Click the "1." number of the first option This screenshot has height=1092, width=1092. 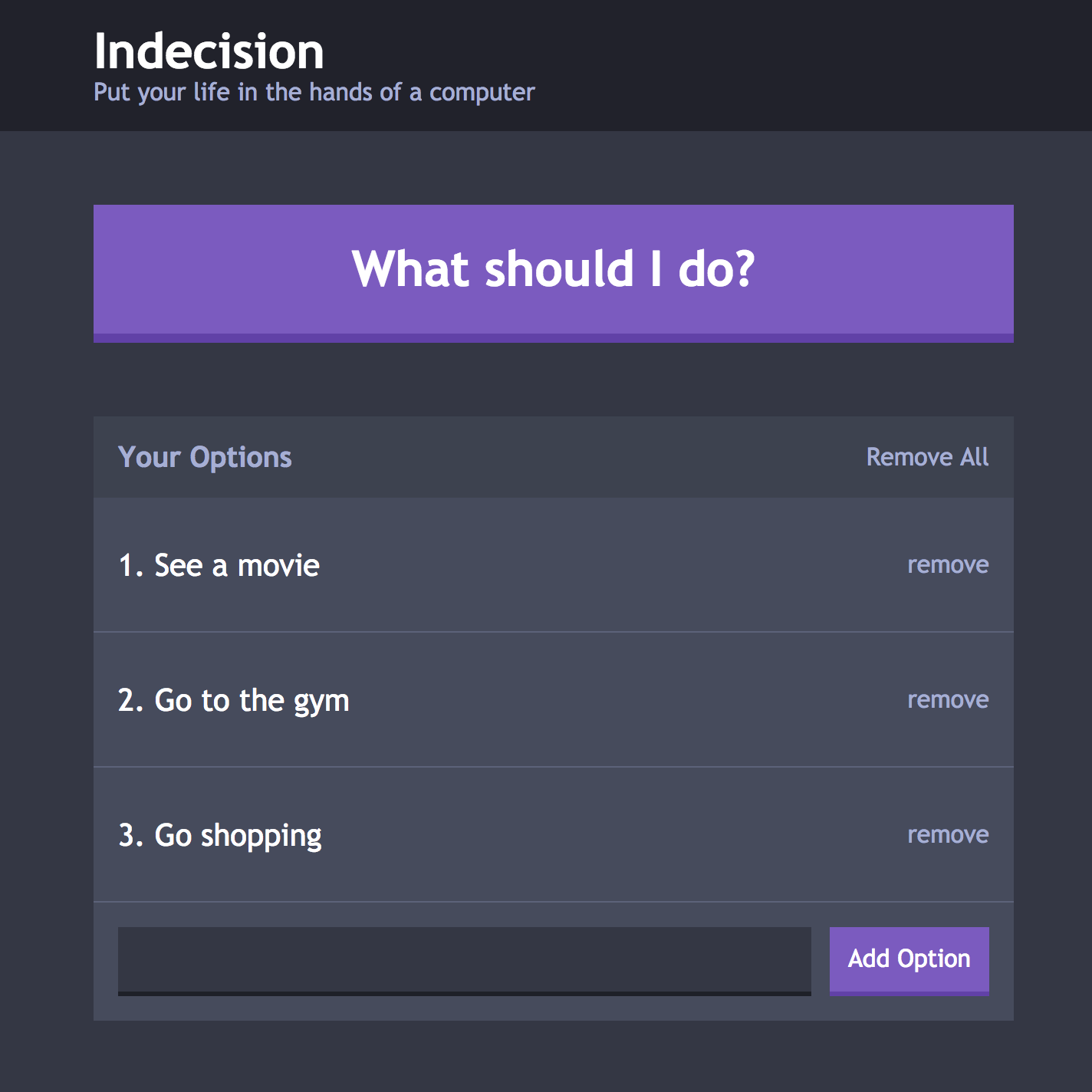coord(130,566)
